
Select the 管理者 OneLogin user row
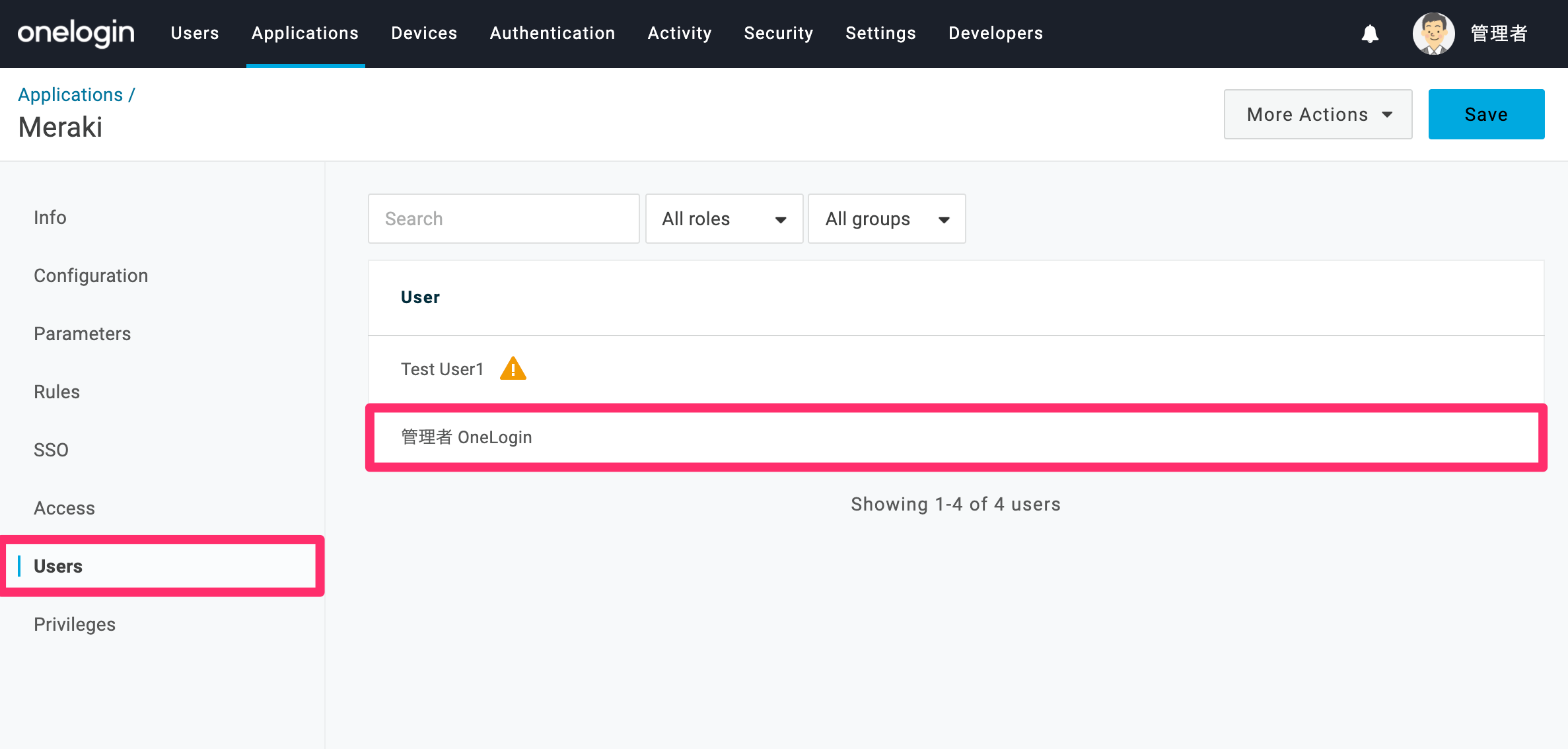point(956,437)
